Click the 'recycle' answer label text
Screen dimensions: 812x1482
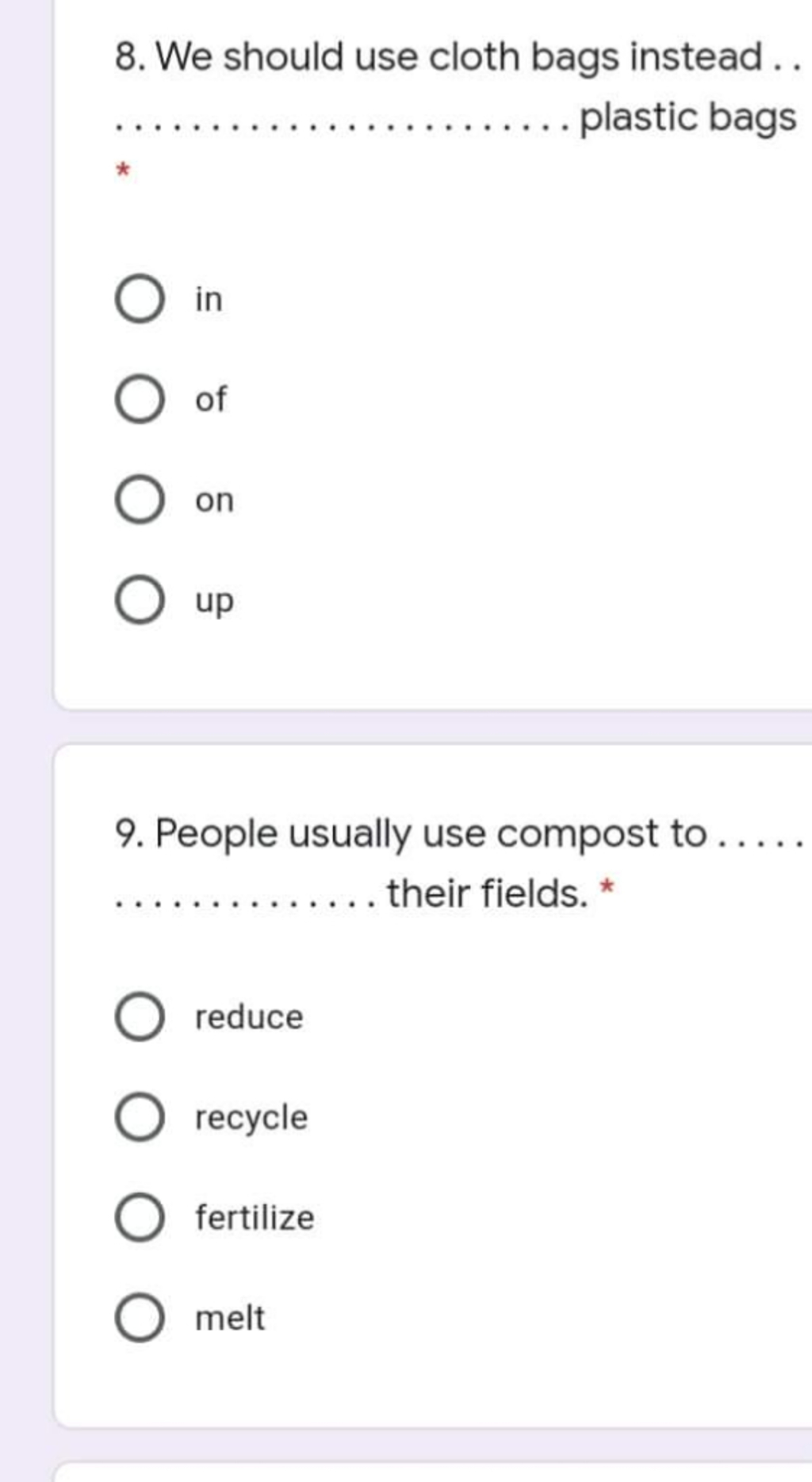[x=251, y=1119]
